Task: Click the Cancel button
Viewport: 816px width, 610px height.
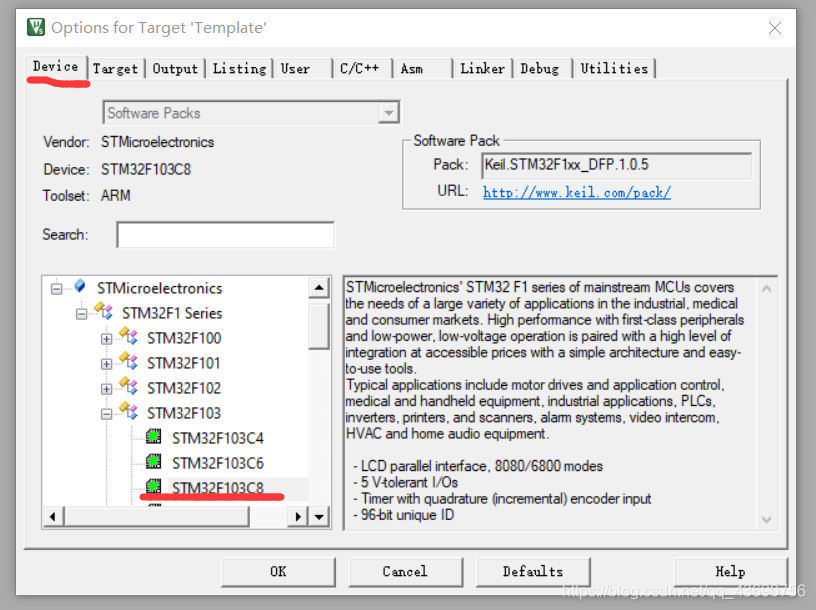Action: click(x=405, y=571)
